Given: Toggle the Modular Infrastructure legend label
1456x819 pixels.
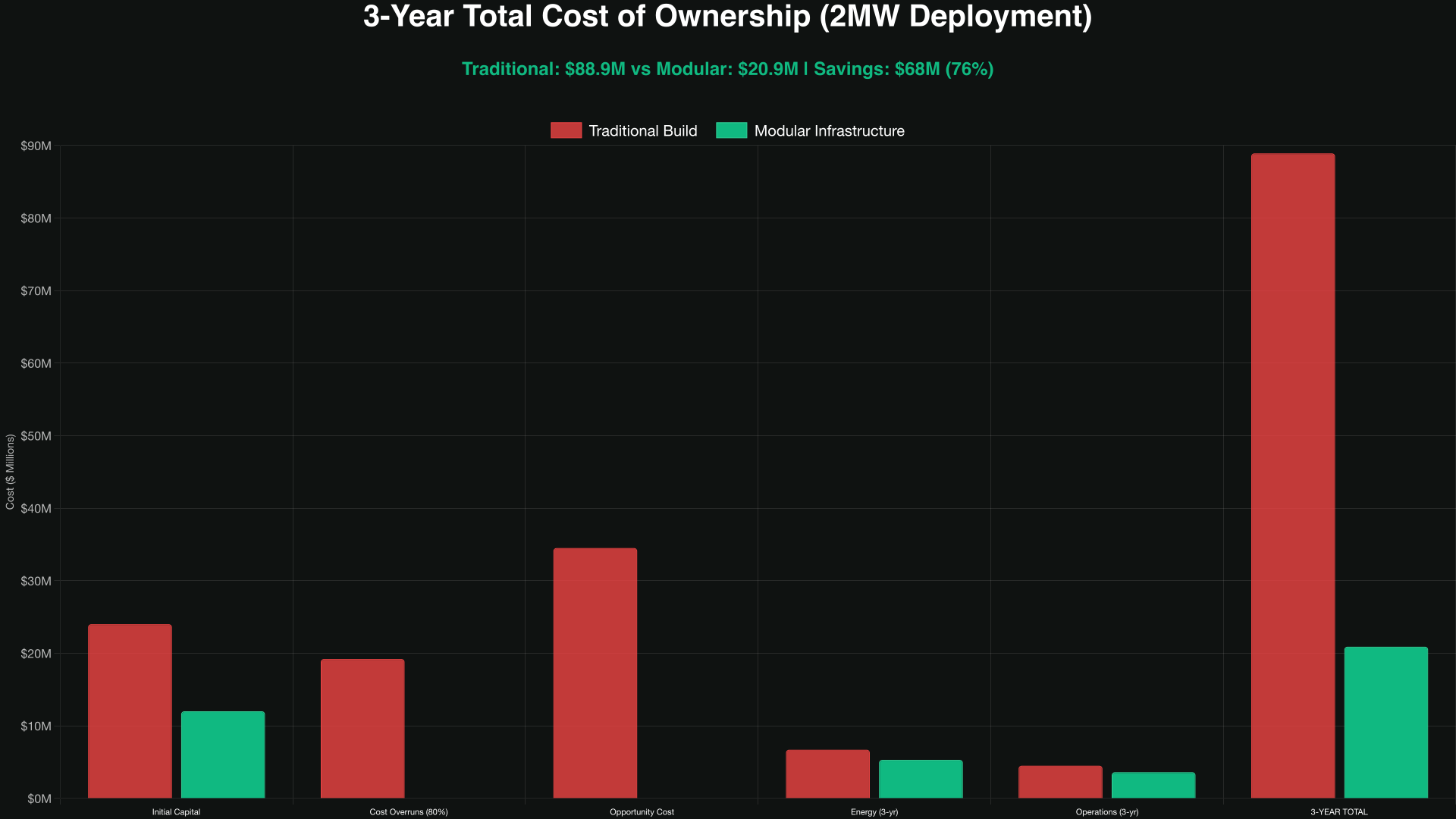Looking at the screenshot, I should point(830,130).
